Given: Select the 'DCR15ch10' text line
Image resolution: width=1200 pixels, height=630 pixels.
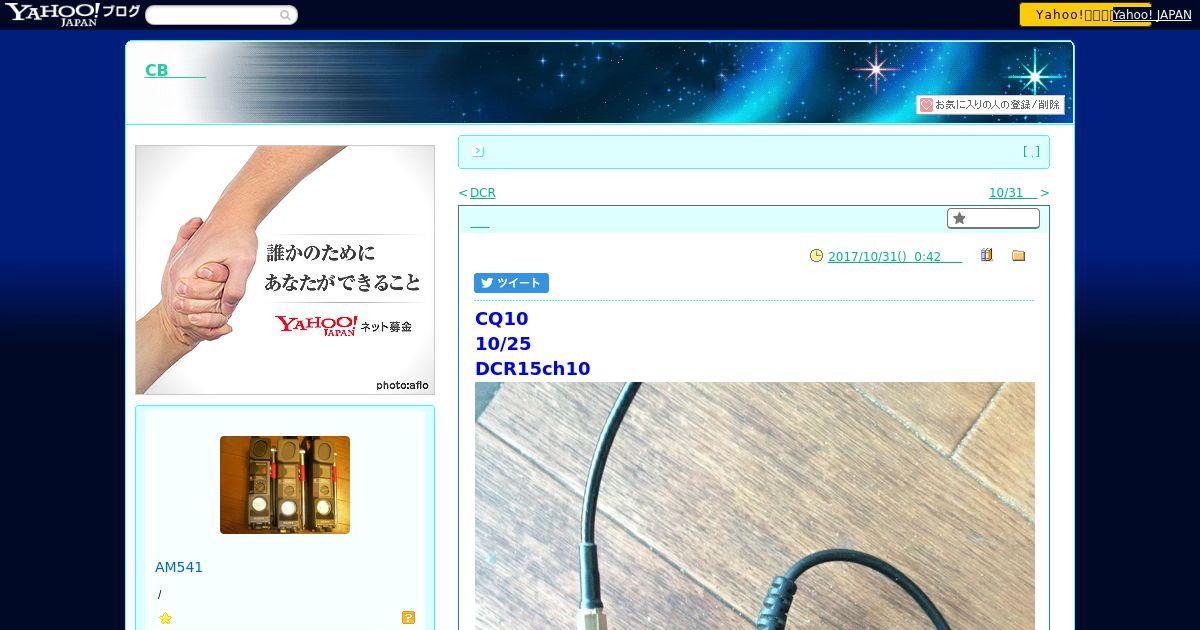Looking at the screenshot, I should point(533,369).
